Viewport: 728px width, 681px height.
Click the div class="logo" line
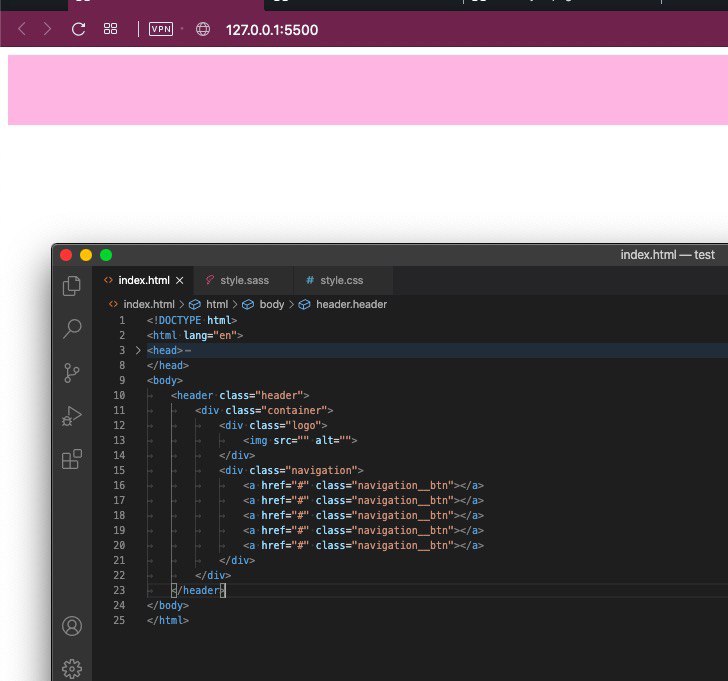coord(273,425)
